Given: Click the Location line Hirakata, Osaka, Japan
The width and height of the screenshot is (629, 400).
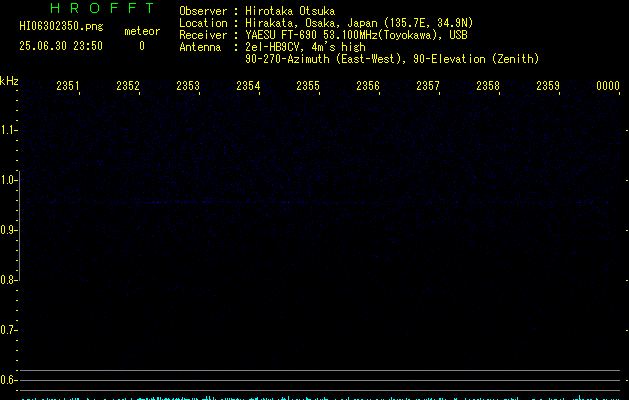Looking at the screenshot, I should coord(359,23).
